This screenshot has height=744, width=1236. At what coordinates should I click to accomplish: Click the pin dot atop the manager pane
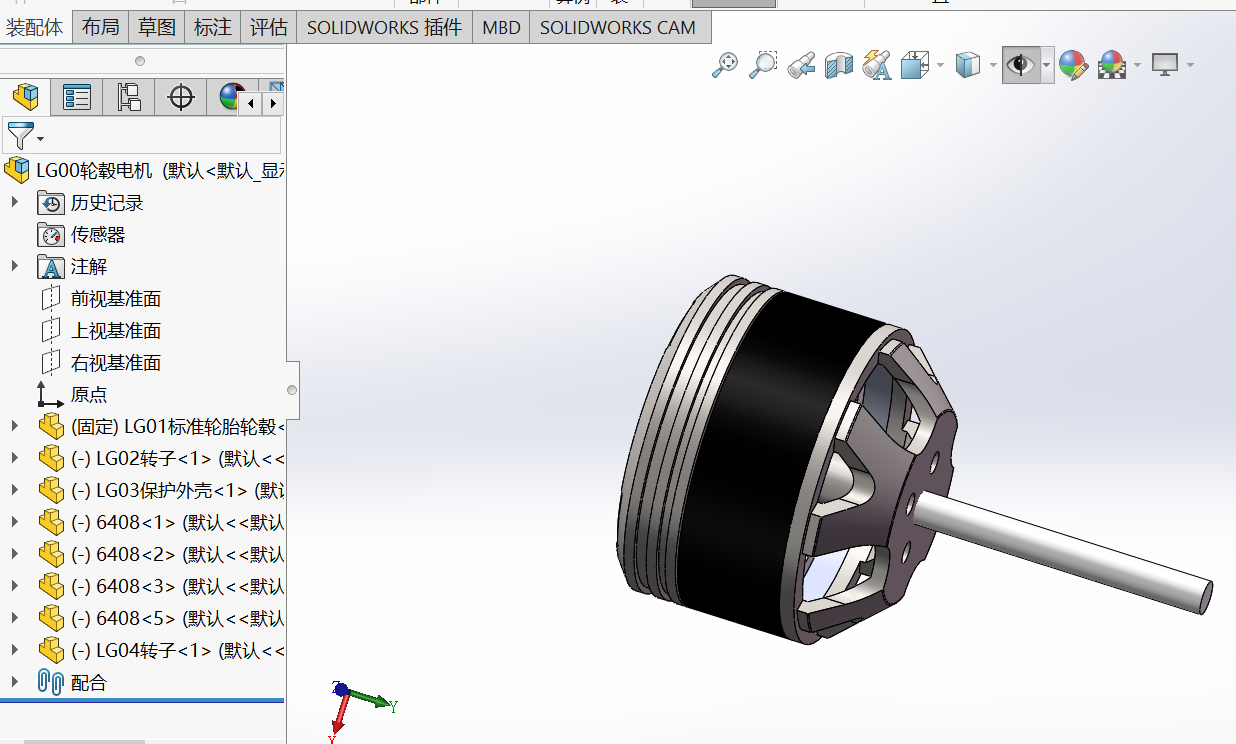pyautogui.click(x=140, y=61)
